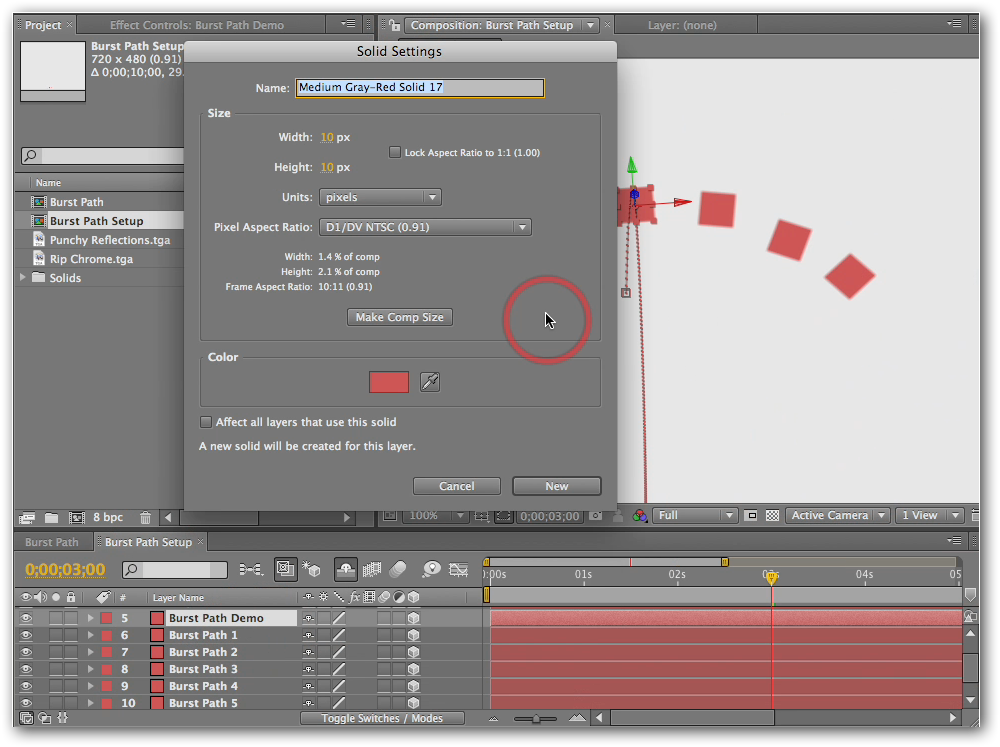Image resolution: width=1000 pixels, height=747 pixels.
Task: Expand or collapse Layer Switches pane
Action: point(26,718)
